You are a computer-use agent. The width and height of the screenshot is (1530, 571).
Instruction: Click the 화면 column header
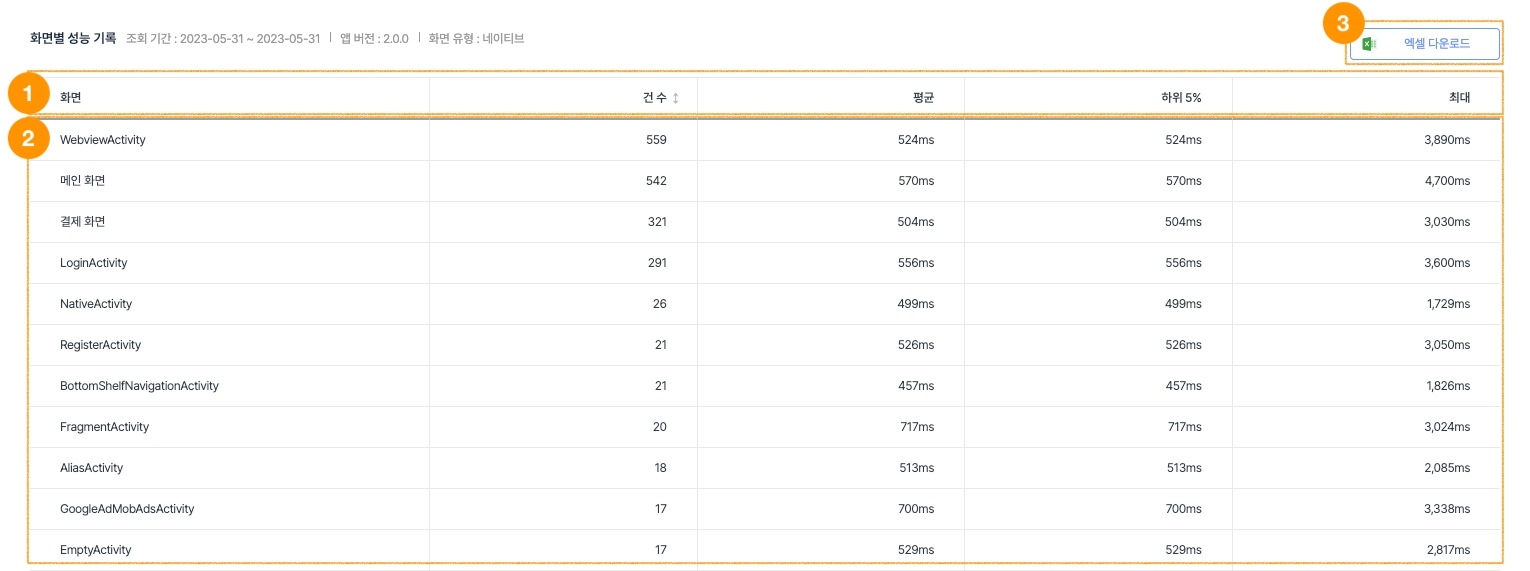coord(71,98)
